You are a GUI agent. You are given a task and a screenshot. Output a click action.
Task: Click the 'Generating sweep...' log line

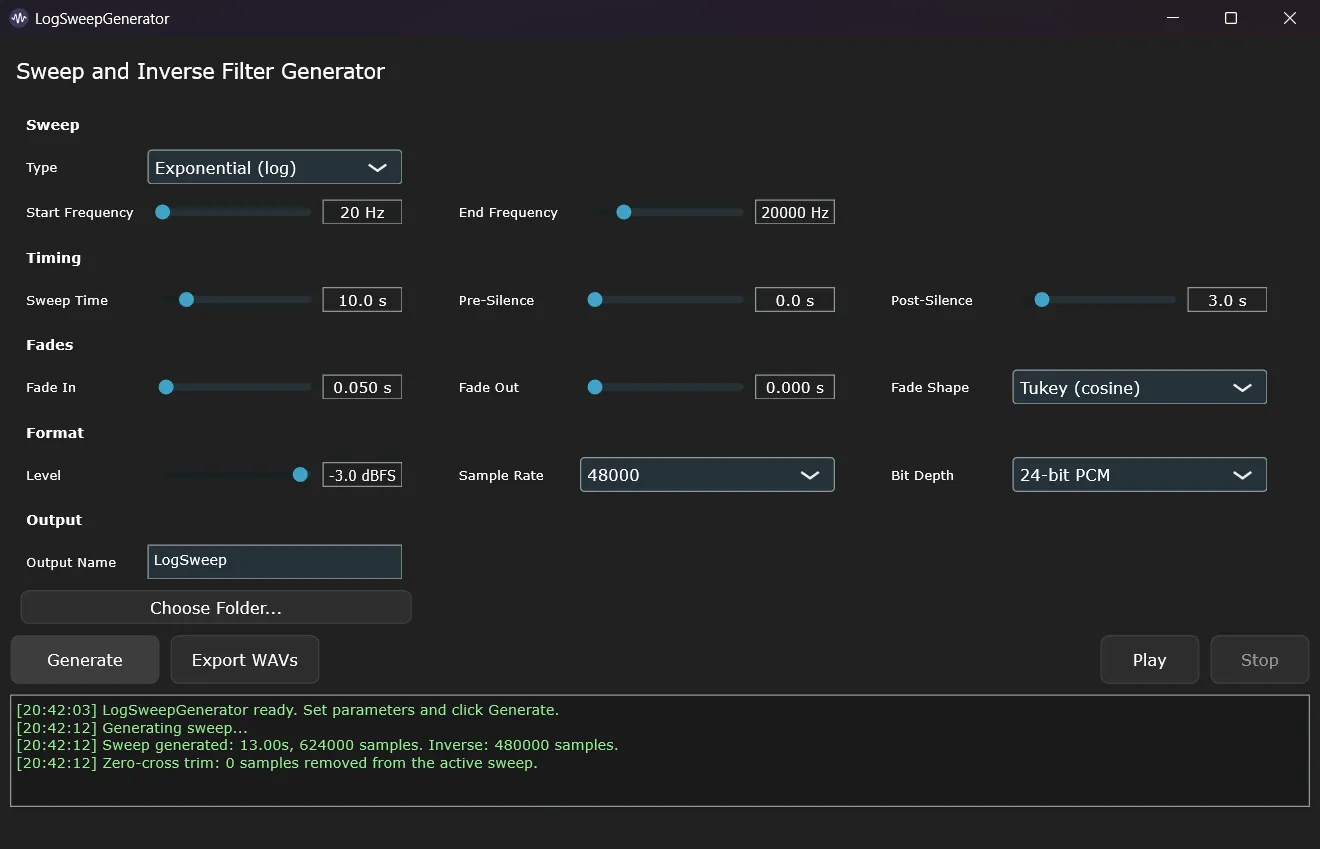(132, 728)
